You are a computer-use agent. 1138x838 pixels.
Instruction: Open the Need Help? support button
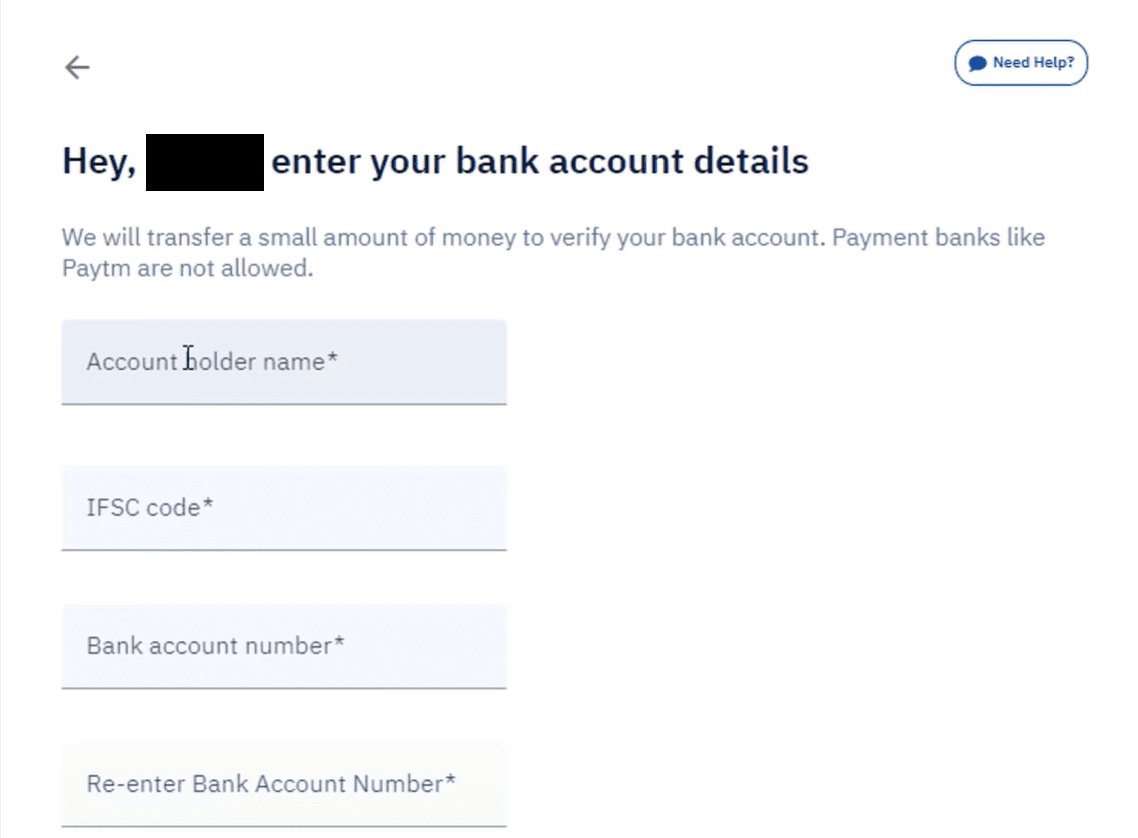coord(1021,63)
